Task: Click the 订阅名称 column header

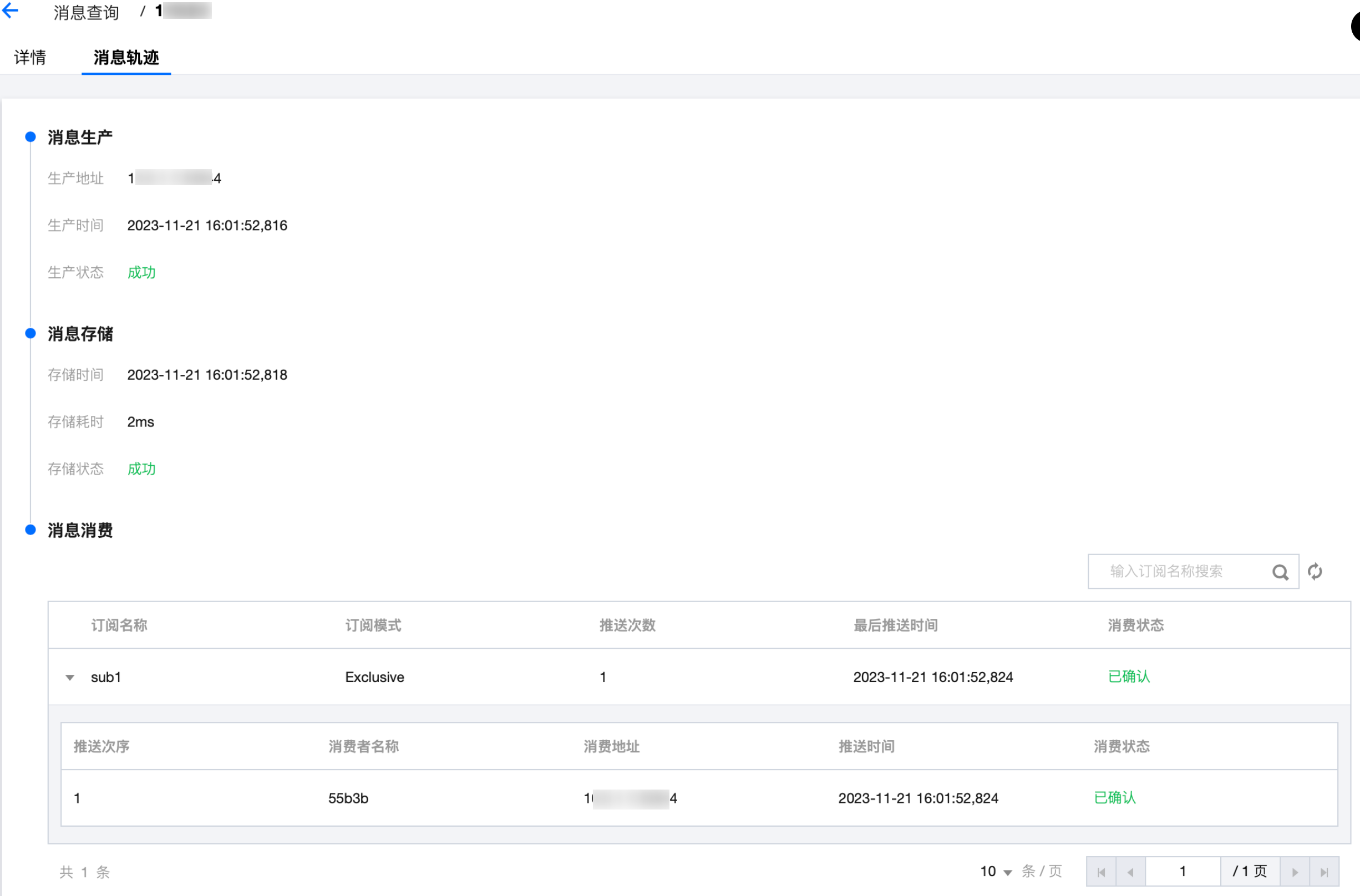Action: [119, 625]
